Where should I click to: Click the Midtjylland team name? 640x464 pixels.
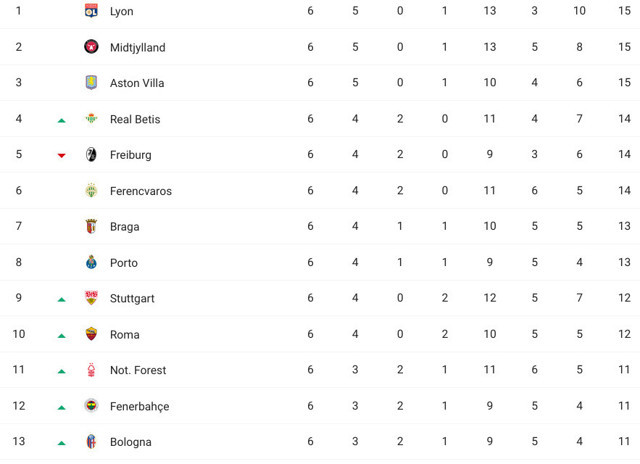pyautogui.click(x=137, y=47)
